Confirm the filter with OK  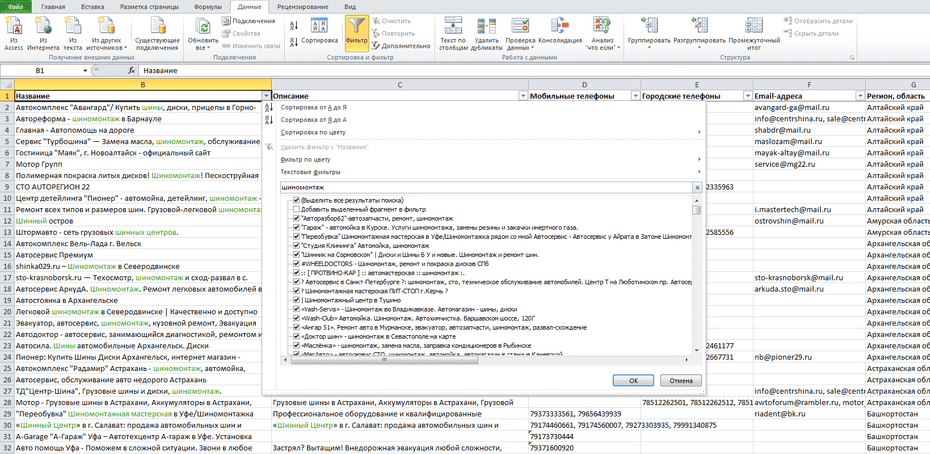[633, 380]
